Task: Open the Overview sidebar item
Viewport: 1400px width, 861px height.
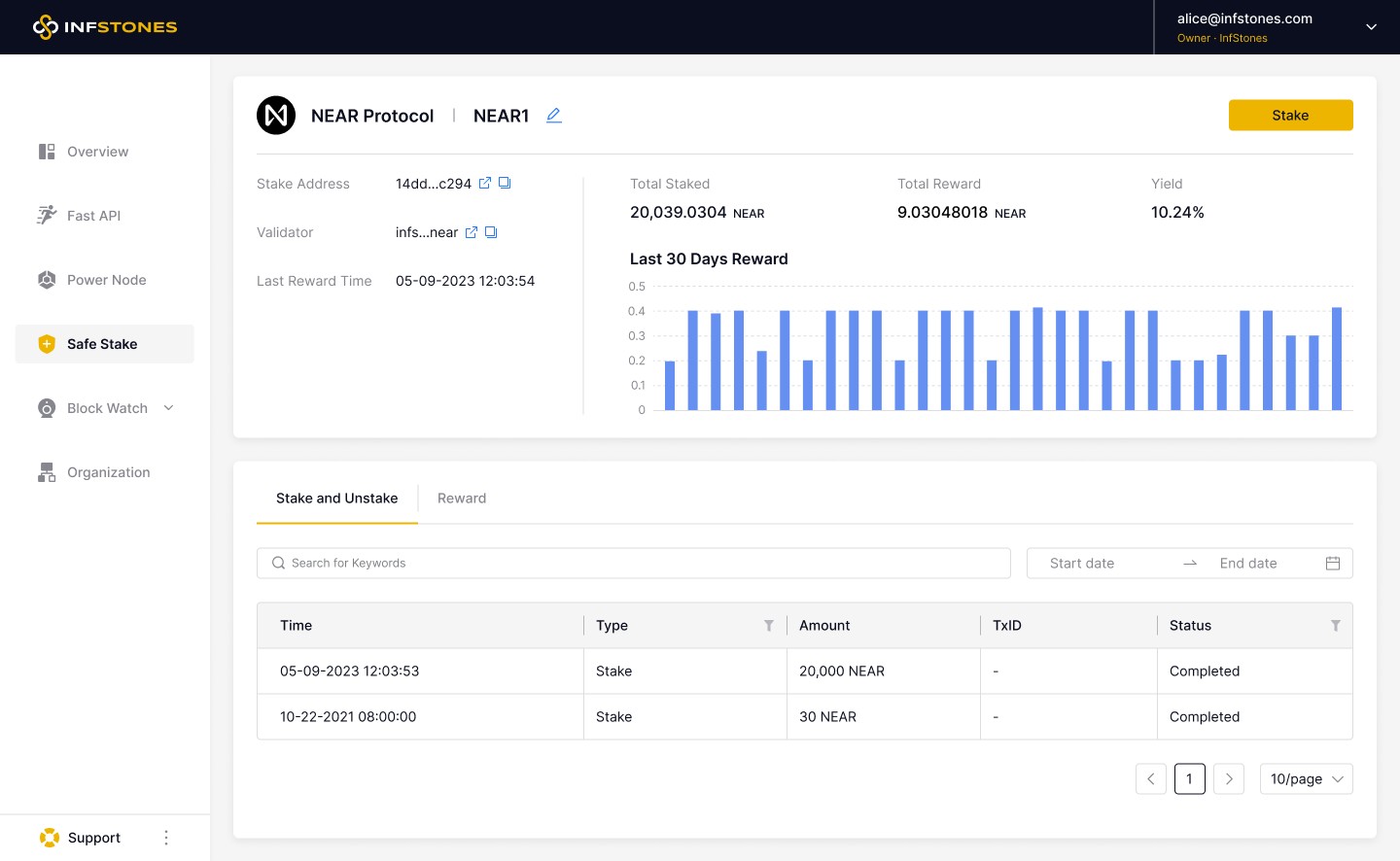Action: [x=105, y=152]
